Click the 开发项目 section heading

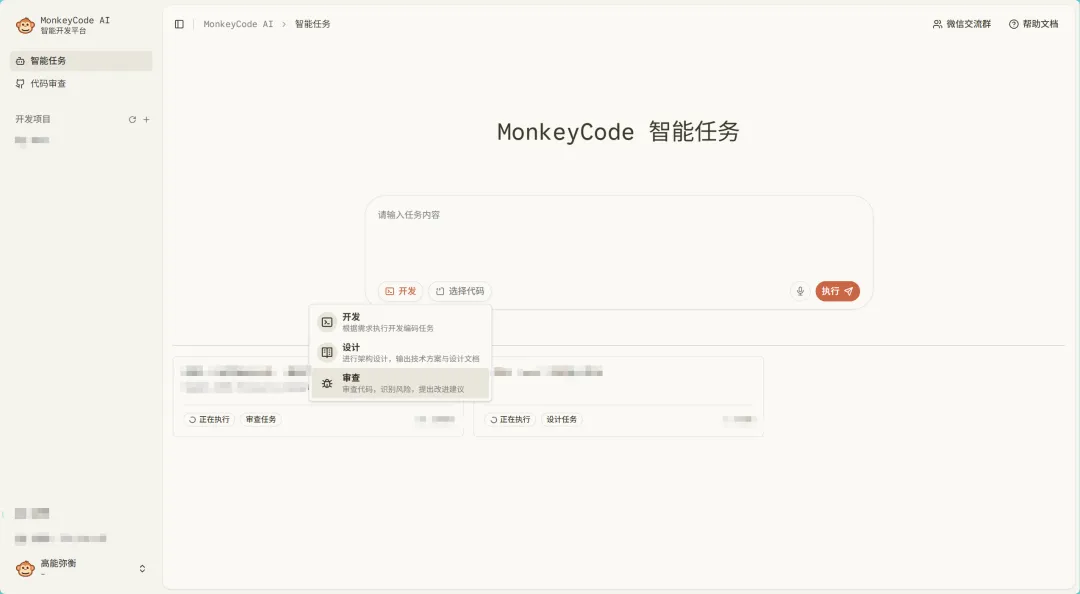pyautogui.click(x=33, y=119)
